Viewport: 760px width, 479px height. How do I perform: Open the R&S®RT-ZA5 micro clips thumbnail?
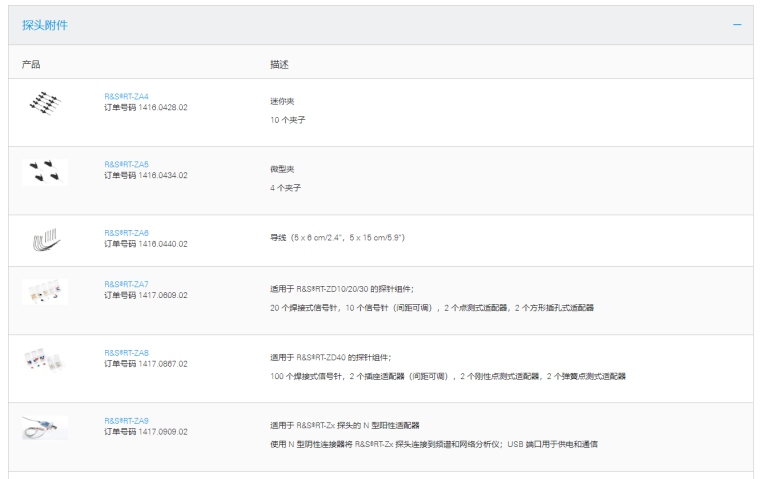[x=45, y=171]
